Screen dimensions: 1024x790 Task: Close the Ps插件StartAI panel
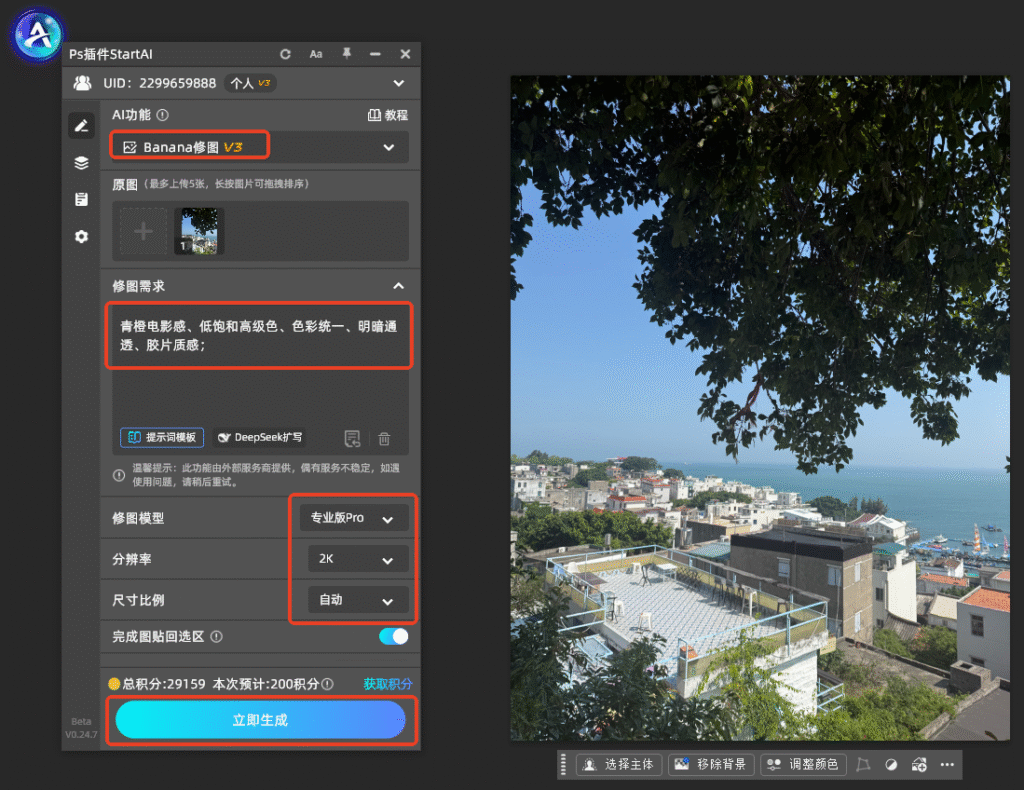click(x=406, y=54)
